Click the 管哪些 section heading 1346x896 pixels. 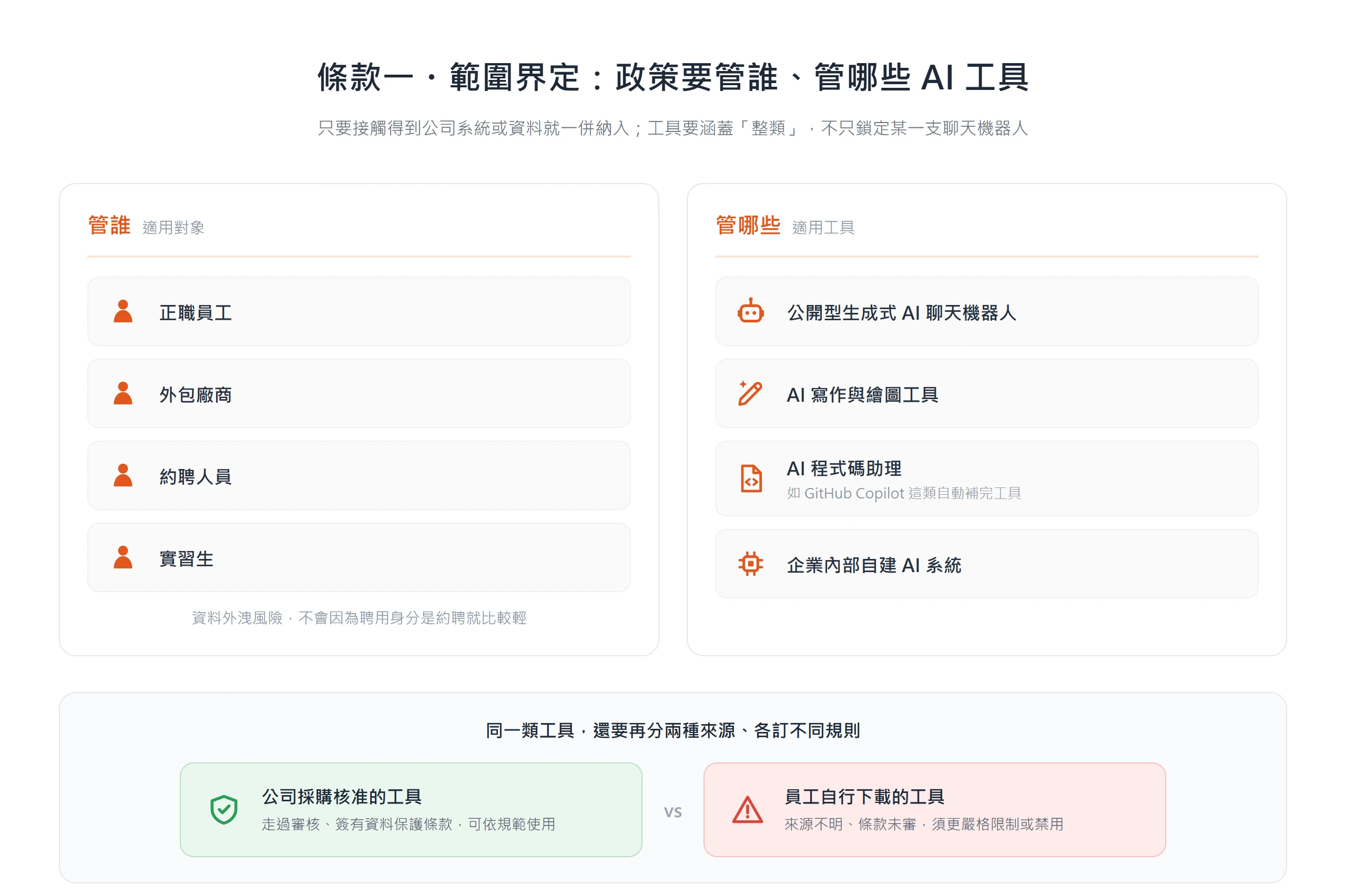748,225
